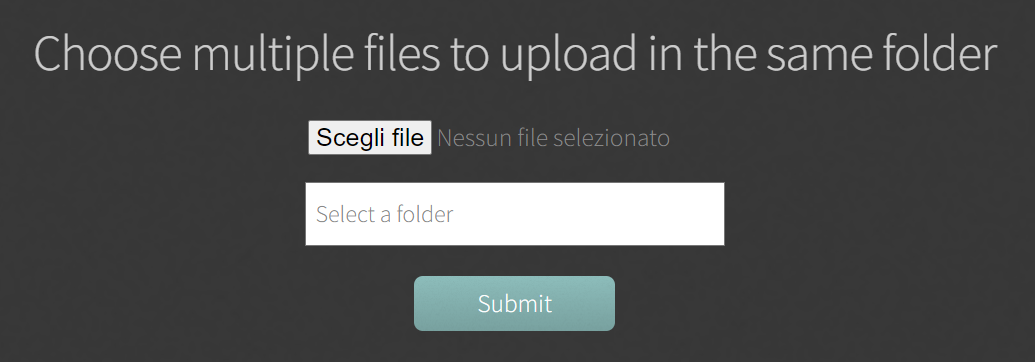Click the grey text beside Scegli file
1035x362 pixels.
[x=553, y=138]
